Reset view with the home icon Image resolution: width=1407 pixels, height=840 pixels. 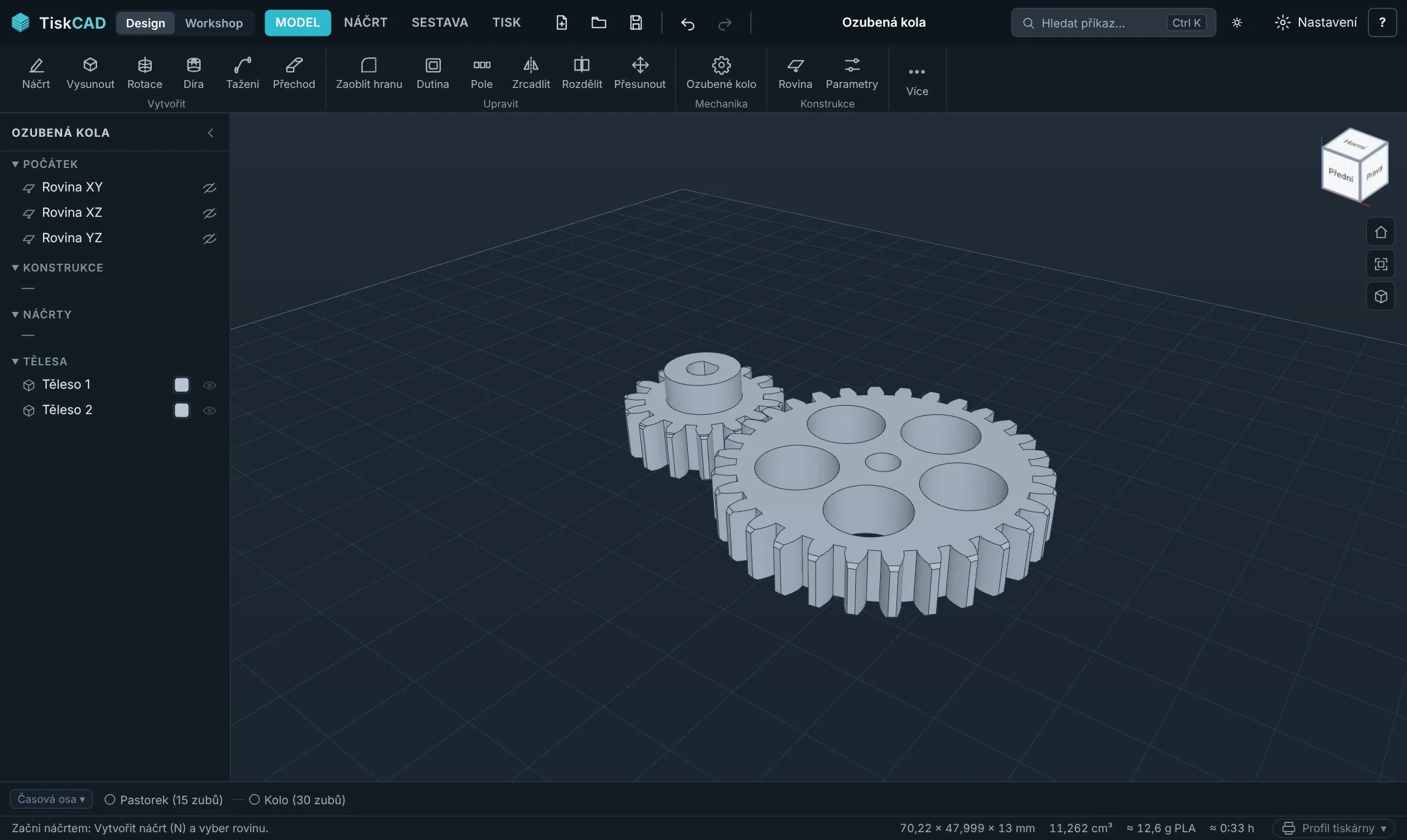[x=1380, y=232]
